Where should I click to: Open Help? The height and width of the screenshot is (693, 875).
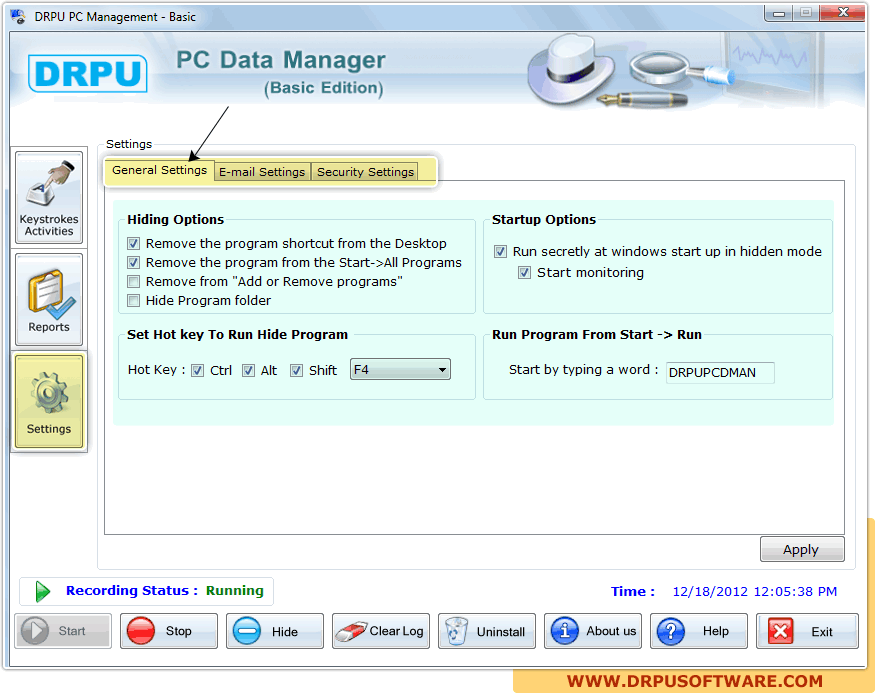tap(699, 631)
